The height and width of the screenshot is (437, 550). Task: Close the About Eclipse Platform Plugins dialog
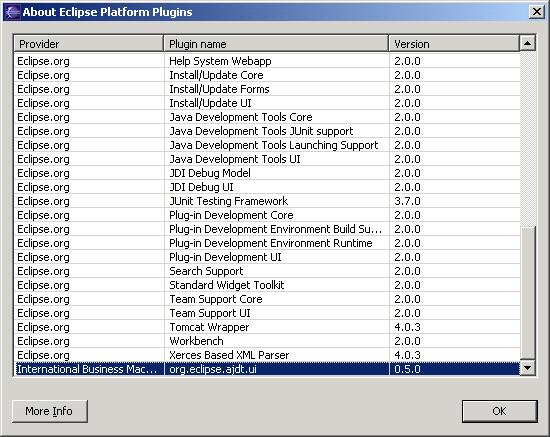tap(536, 12)
